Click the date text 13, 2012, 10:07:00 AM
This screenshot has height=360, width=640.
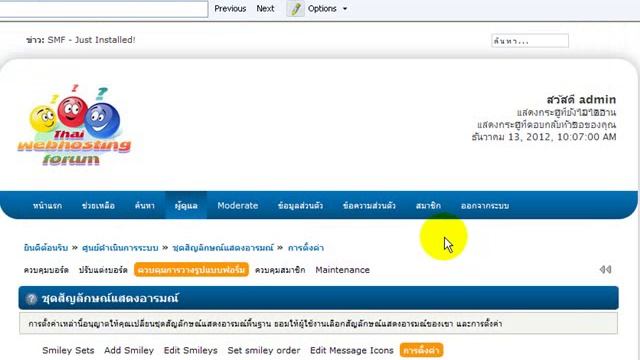[562, 137]
